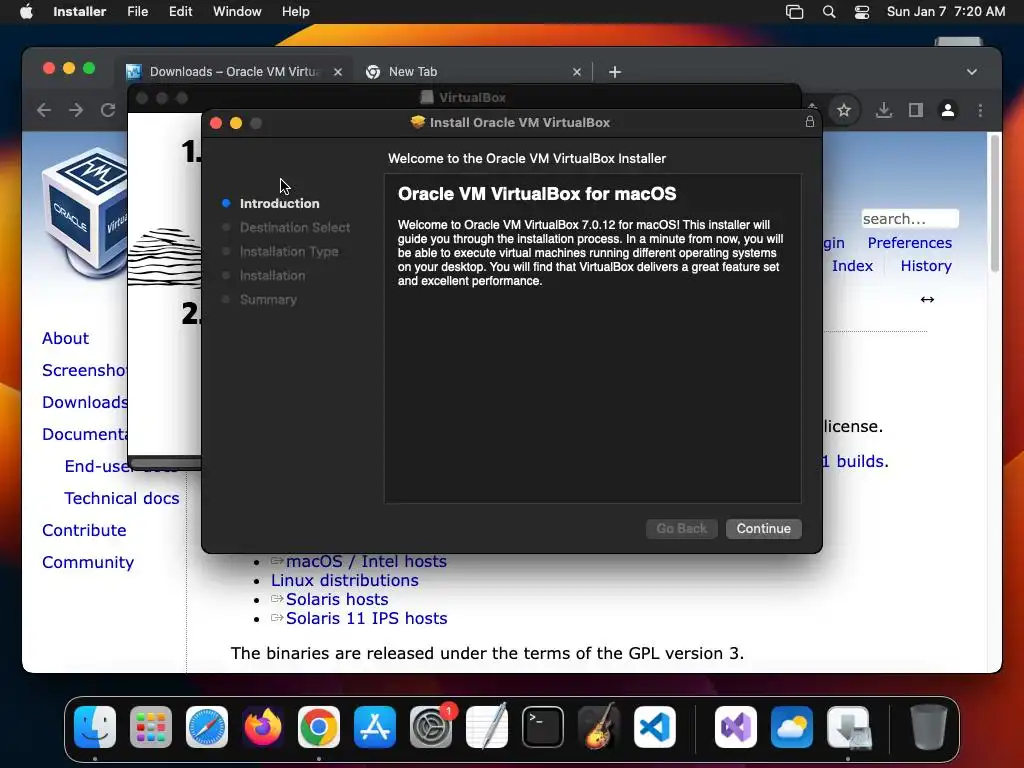This screenshot has width=1024, height=768.
Task: Open the History link on webpage
Action: click(x=926, y=266)
